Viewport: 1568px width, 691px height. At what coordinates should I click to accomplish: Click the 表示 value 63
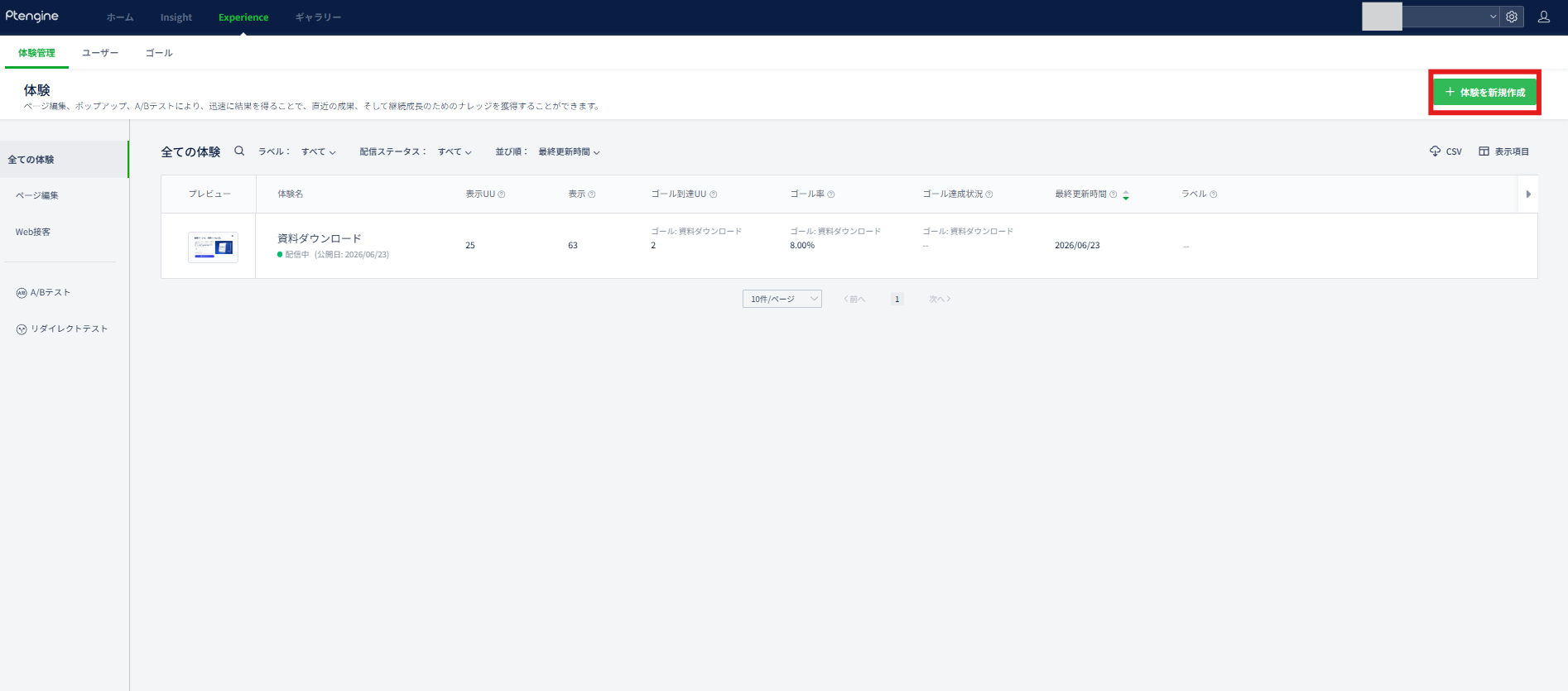573,246
